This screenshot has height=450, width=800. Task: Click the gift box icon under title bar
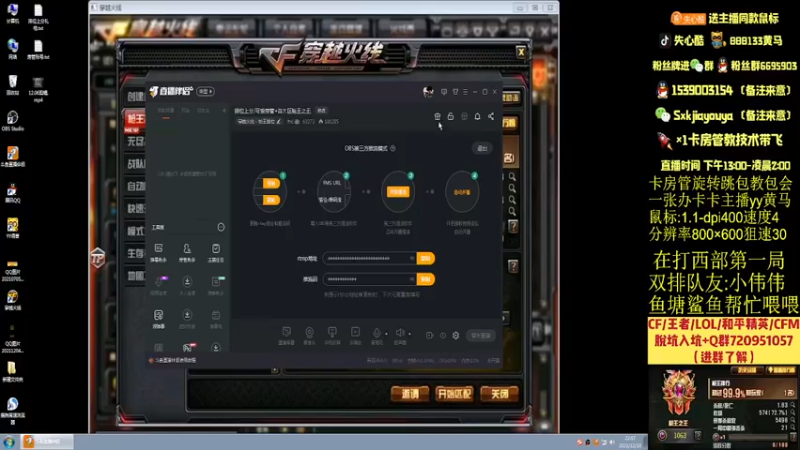tap(437, 116)
